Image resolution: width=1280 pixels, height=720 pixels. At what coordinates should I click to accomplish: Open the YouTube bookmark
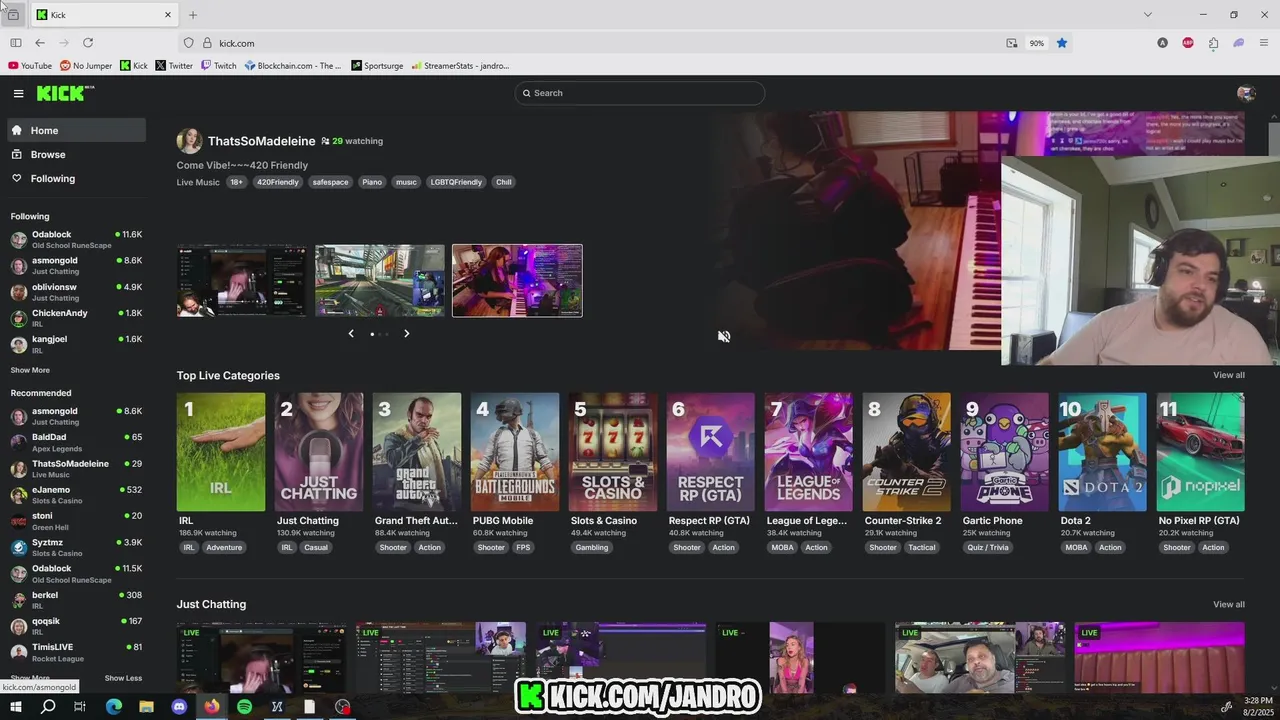(30, 66)
